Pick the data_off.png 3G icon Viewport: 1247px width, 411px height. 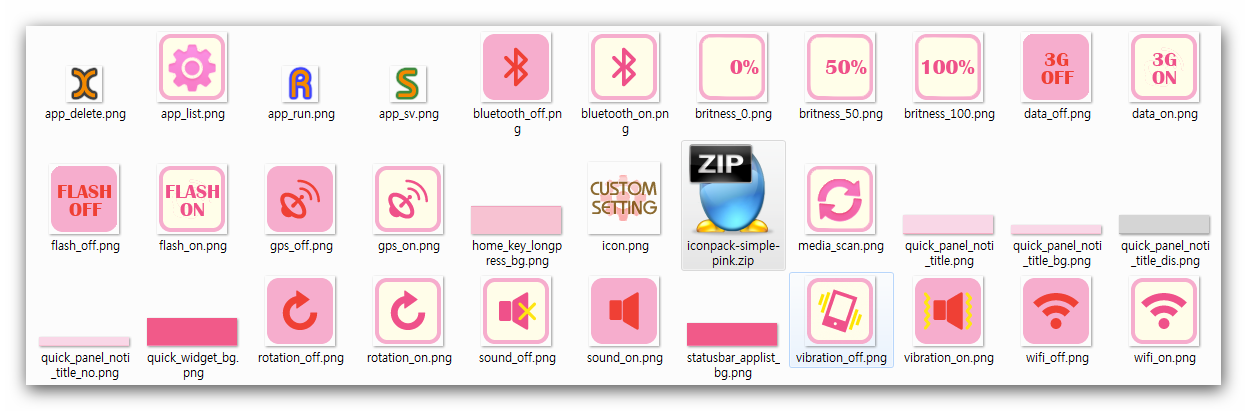tap(1056, 68)
